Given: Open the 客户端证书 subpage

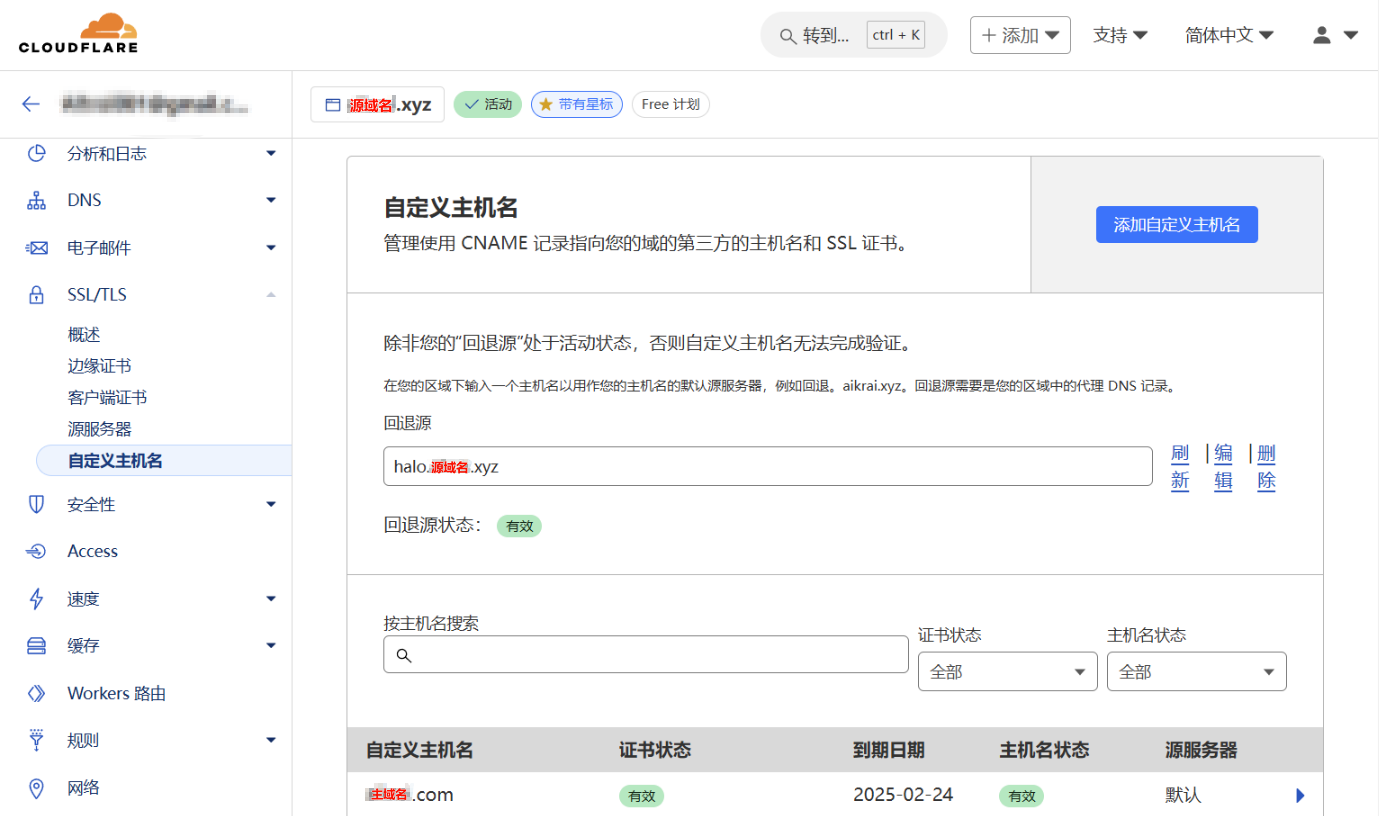Looking at the screenshot, I should (x=107, y=397).
